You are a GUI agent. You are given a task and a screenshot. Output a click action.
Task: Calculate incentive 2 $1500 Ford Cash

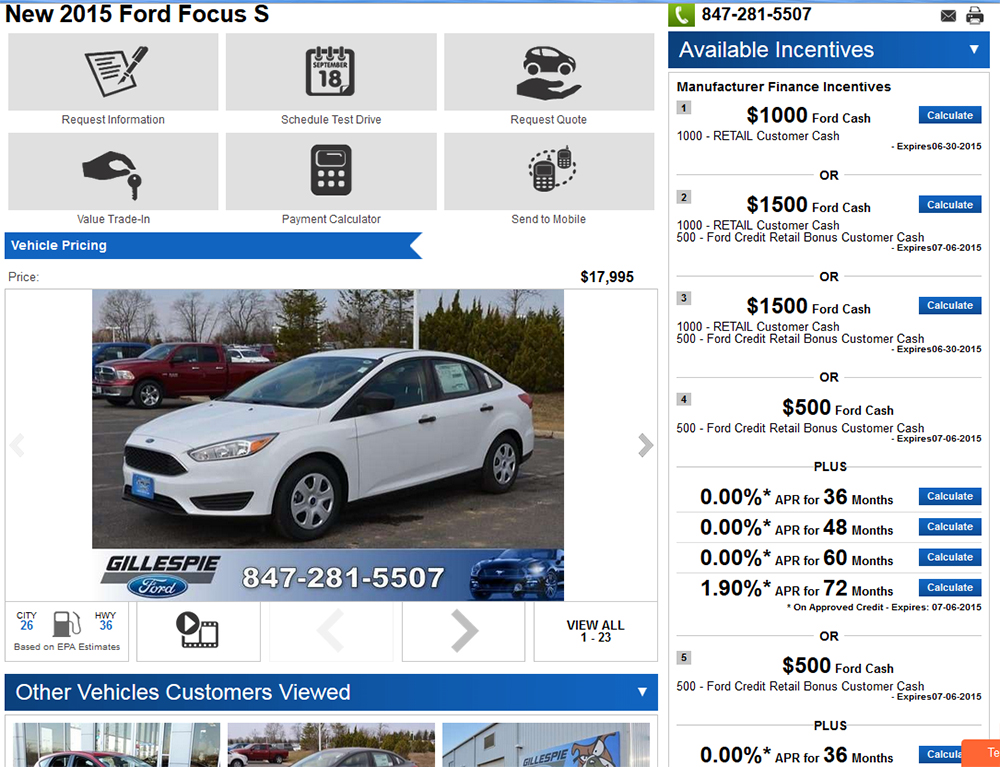950,205
